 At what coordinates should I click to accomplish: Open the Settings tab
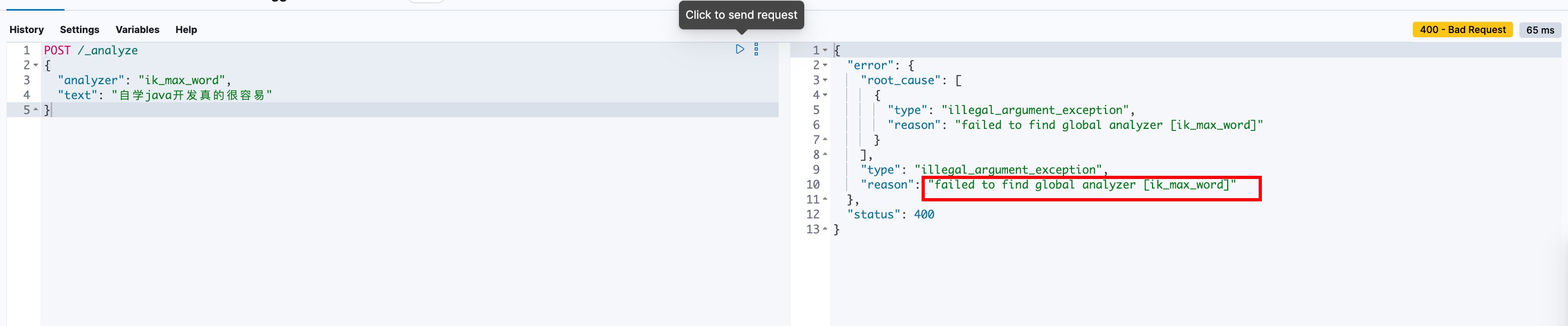tap(80, 30)
